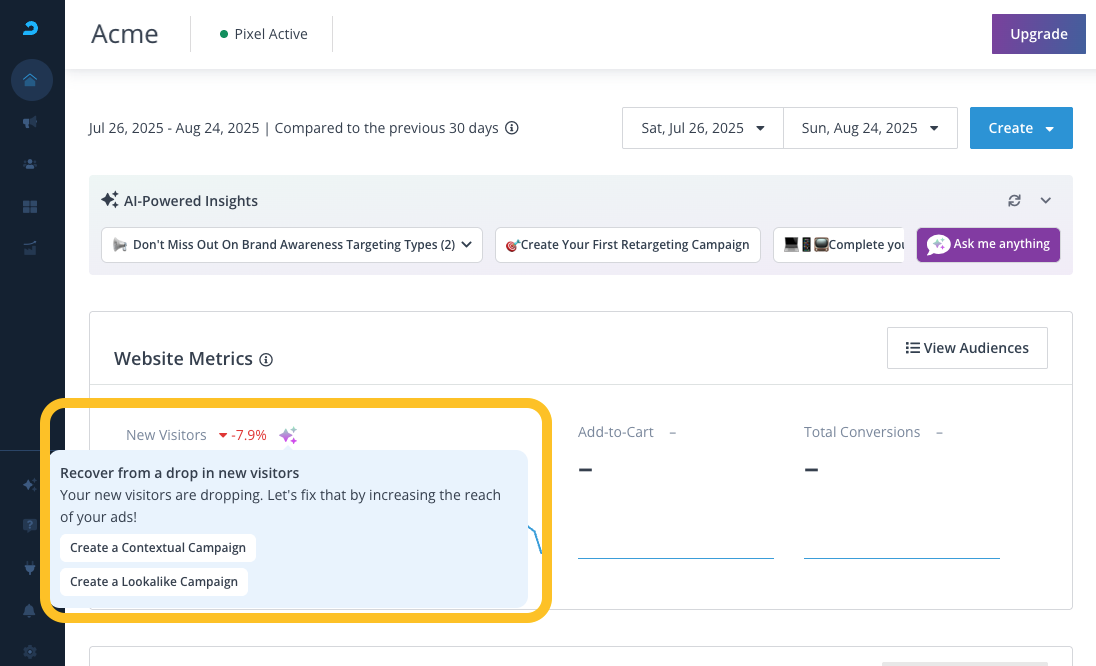Click Ask me anything
This screenshot has height=666, width=1096.
tap(988, 244)
